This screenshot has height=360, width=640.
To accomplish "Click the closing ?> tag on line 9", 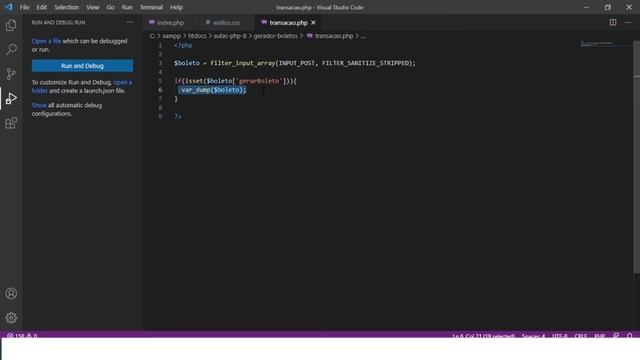I will (178, 117).
